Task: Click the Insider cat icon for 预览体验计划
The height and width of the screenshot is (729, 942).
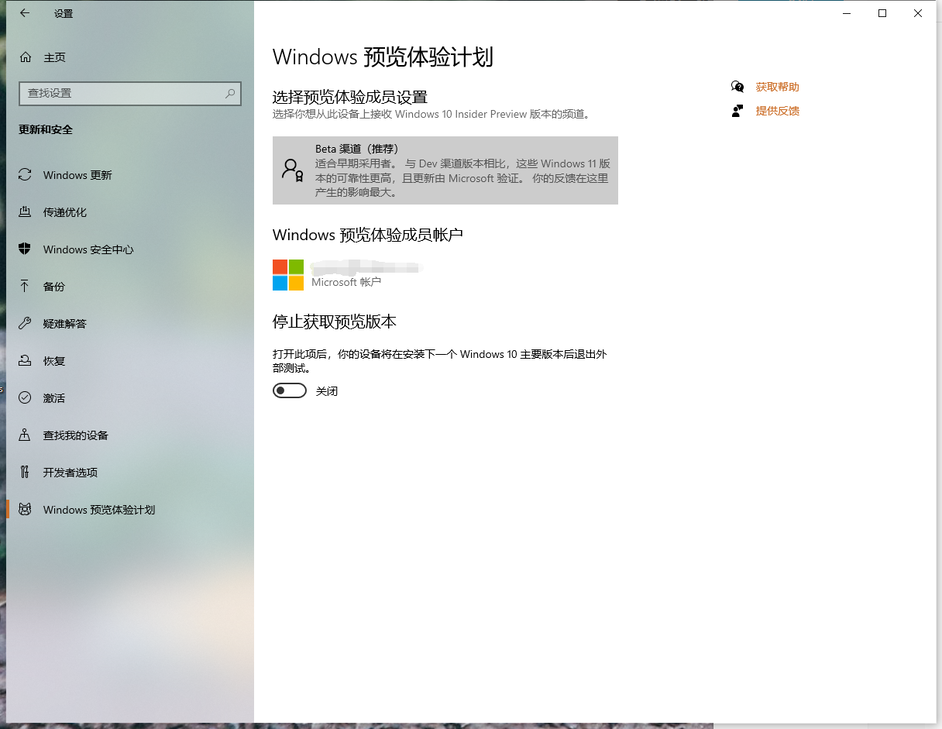Action: click(25, 509)
